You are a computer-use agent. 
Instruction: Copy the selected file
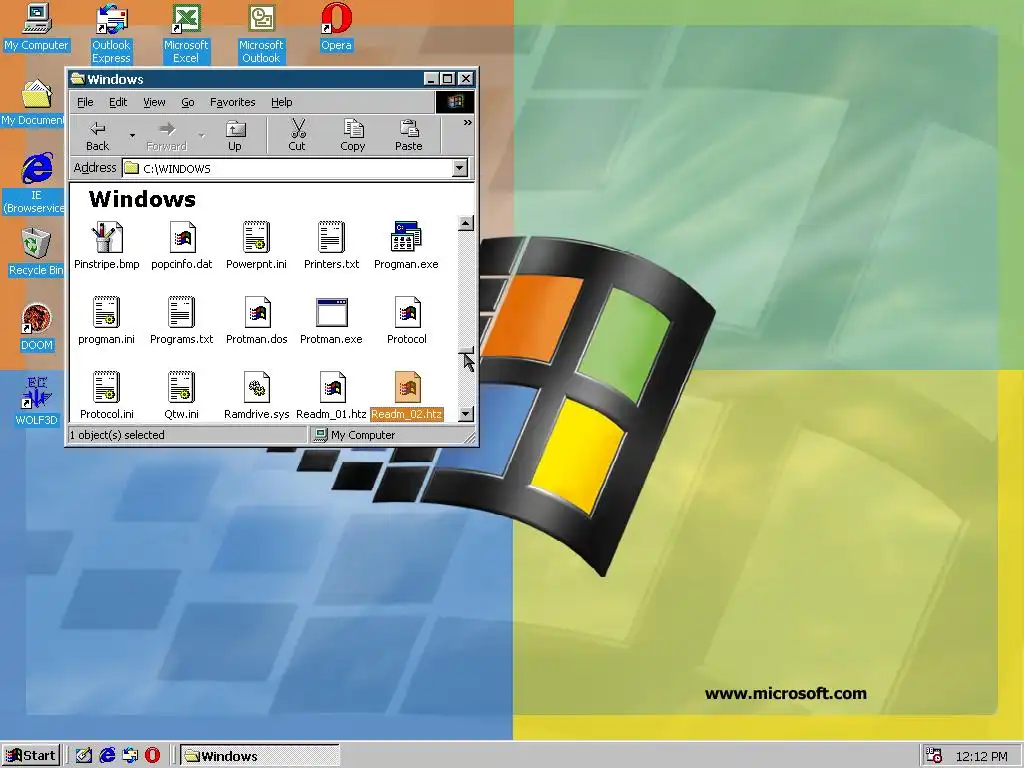coord(353,136)
